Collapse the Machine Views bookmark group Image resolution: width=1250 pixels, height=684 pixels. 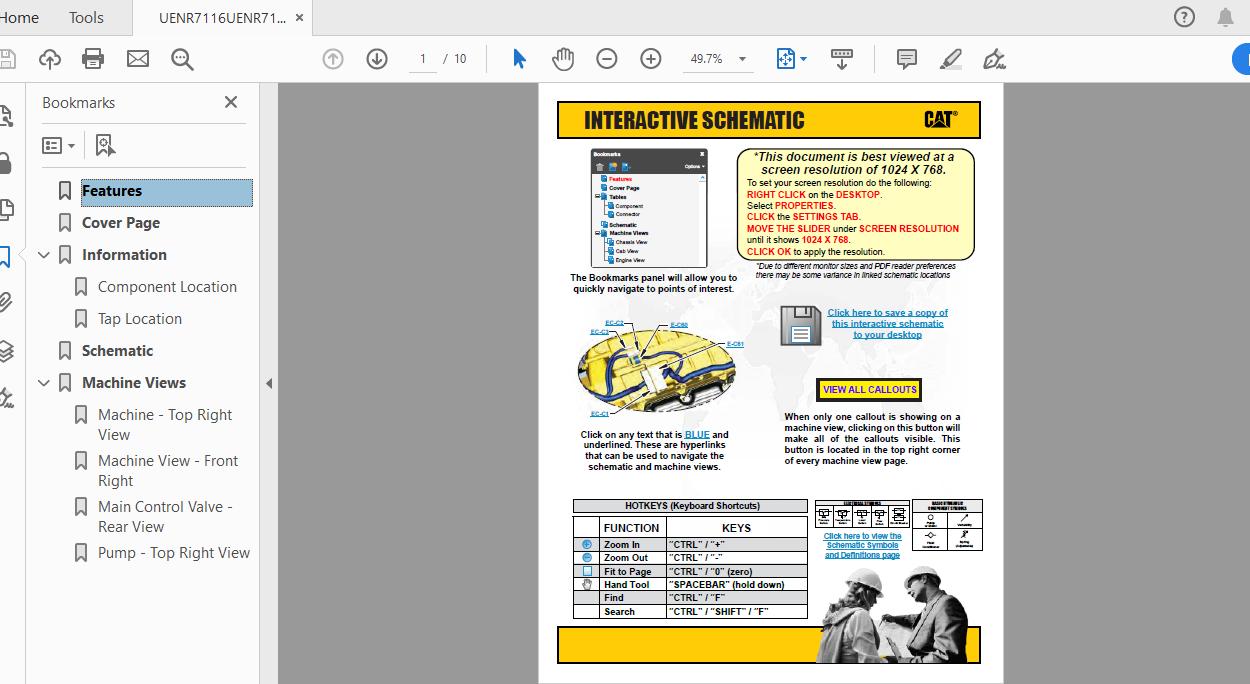point(43,383)
